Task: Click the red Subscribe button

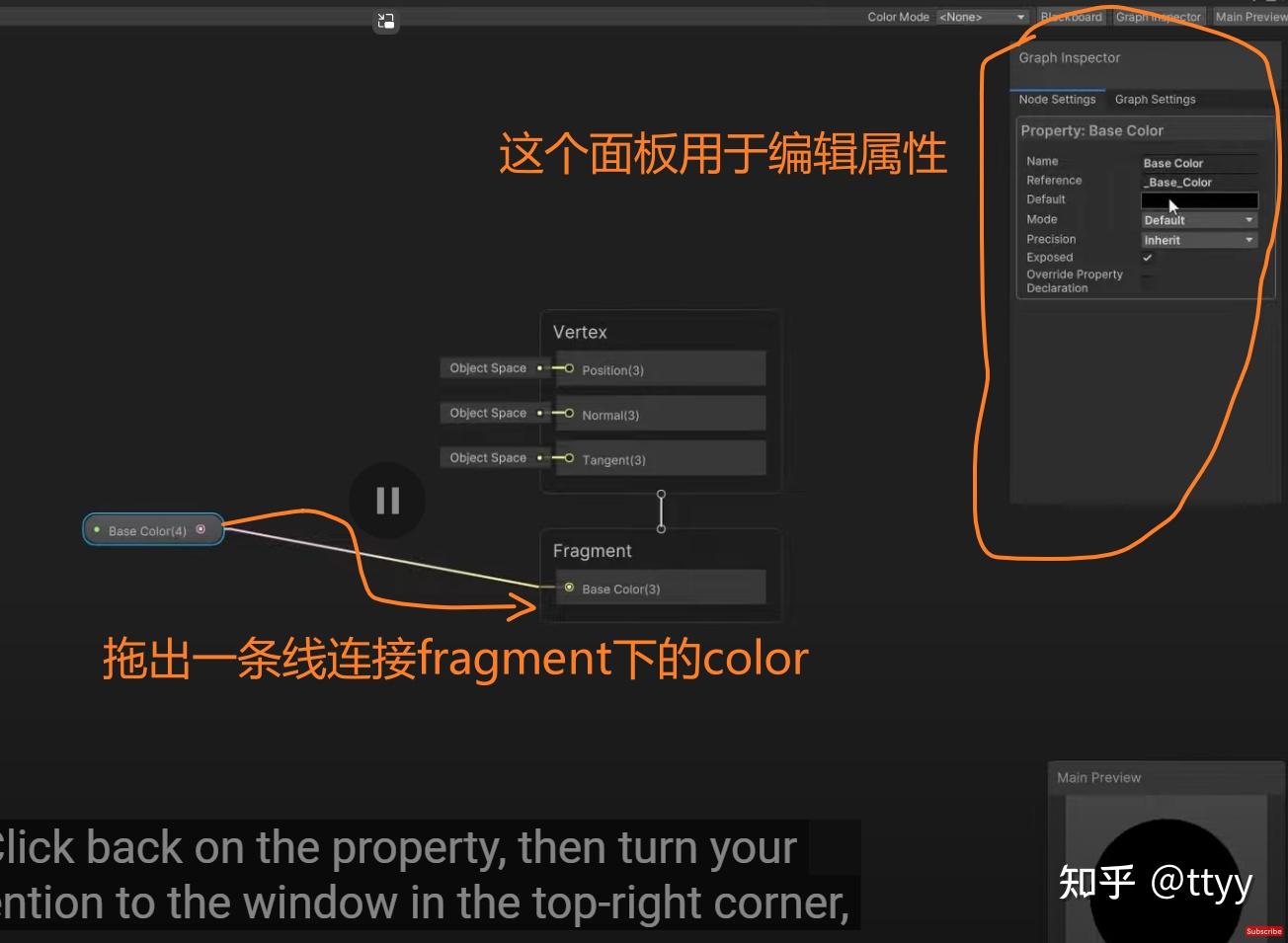Action: click(1264, 931)
